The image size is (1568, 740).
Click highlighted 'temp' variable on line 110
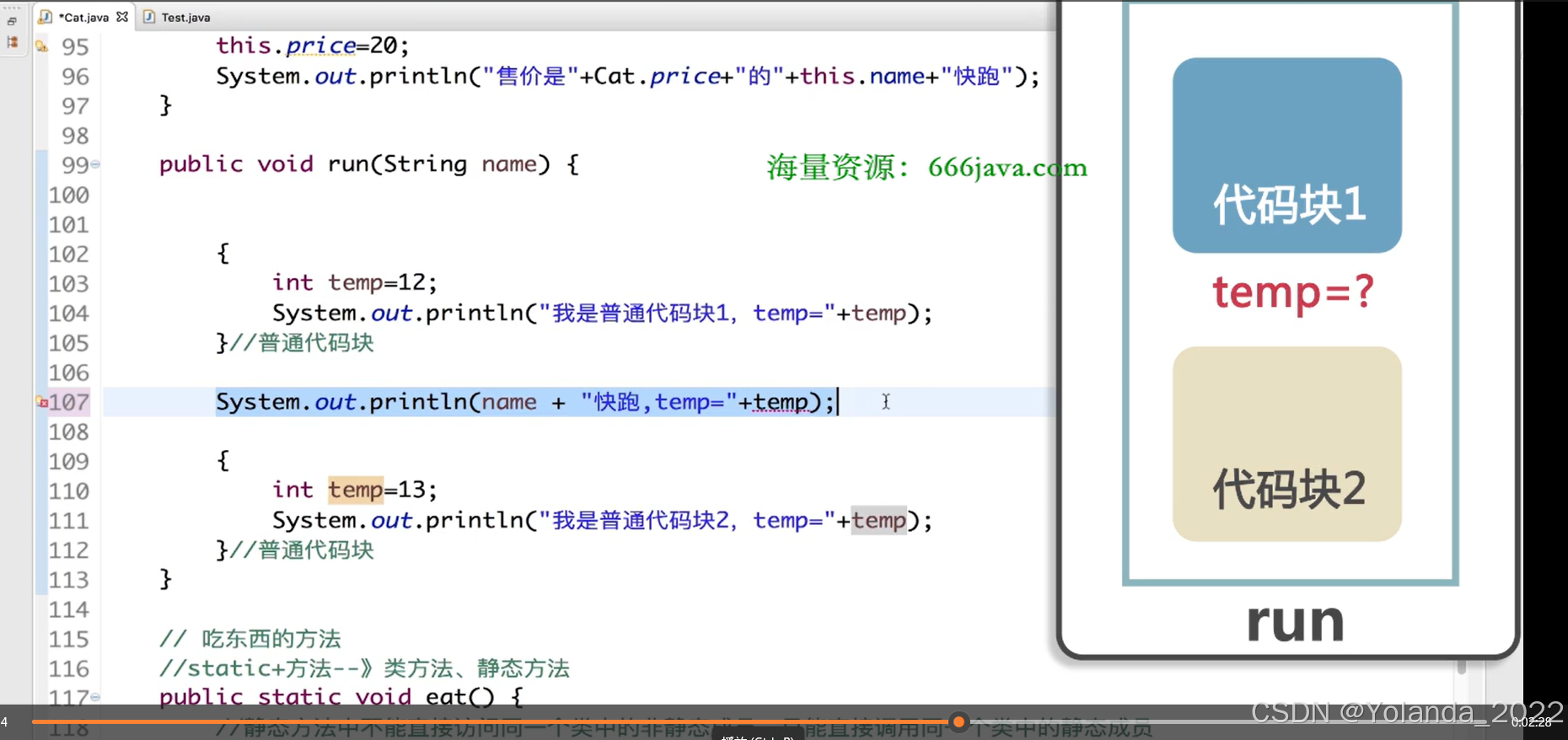[x=356, y=490]
